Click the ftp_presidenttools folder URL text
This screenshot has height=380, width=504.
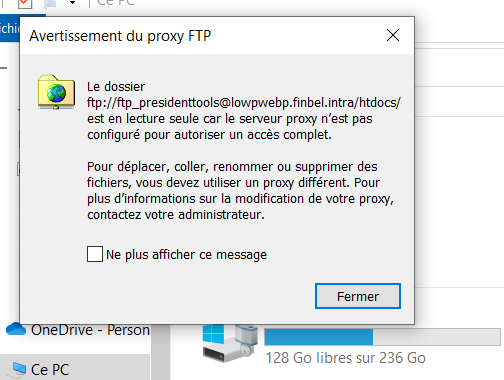(x=244, y=103)
